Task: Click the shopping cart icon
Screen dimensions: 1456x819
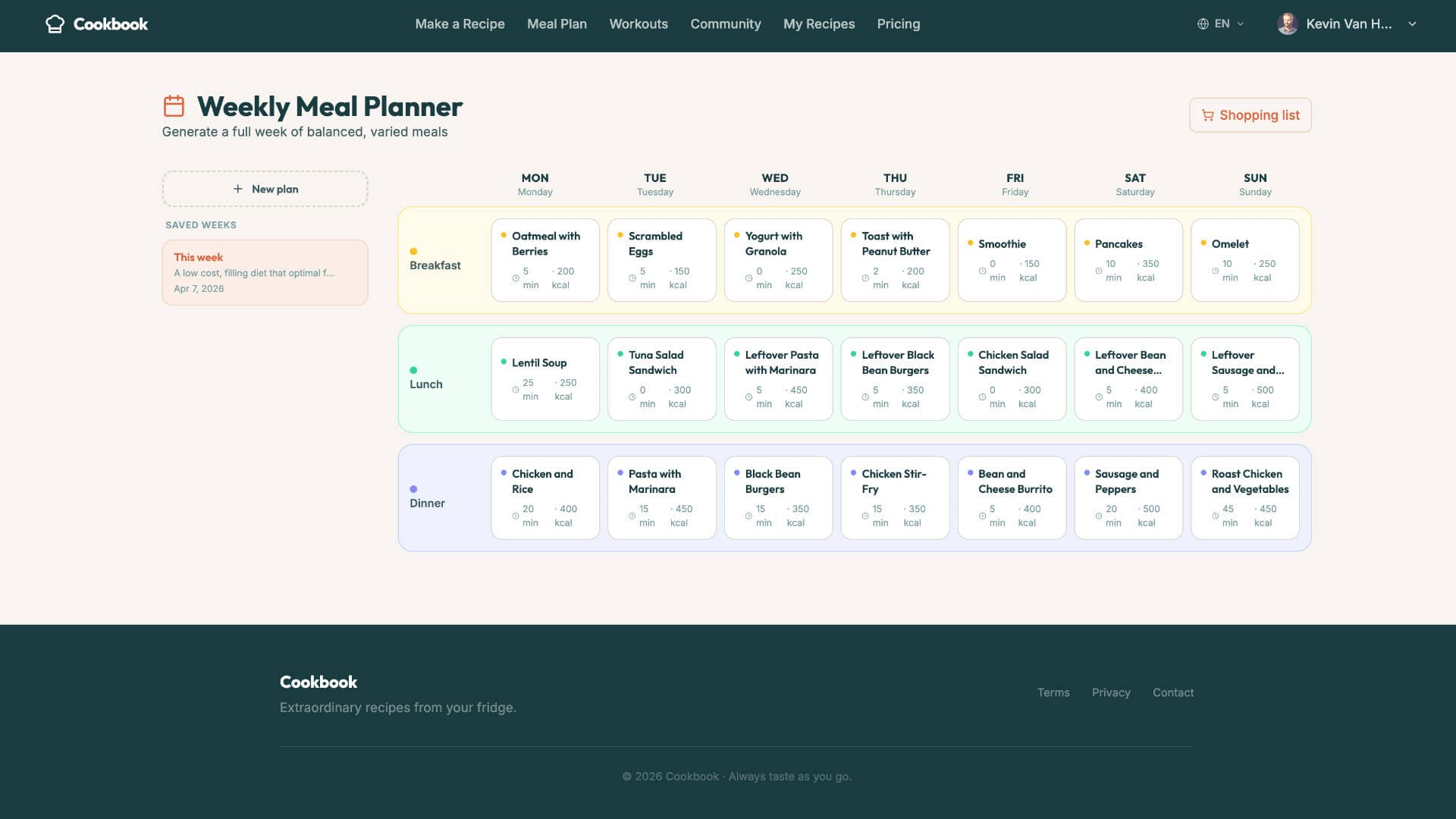Action: click(1207, 115)
